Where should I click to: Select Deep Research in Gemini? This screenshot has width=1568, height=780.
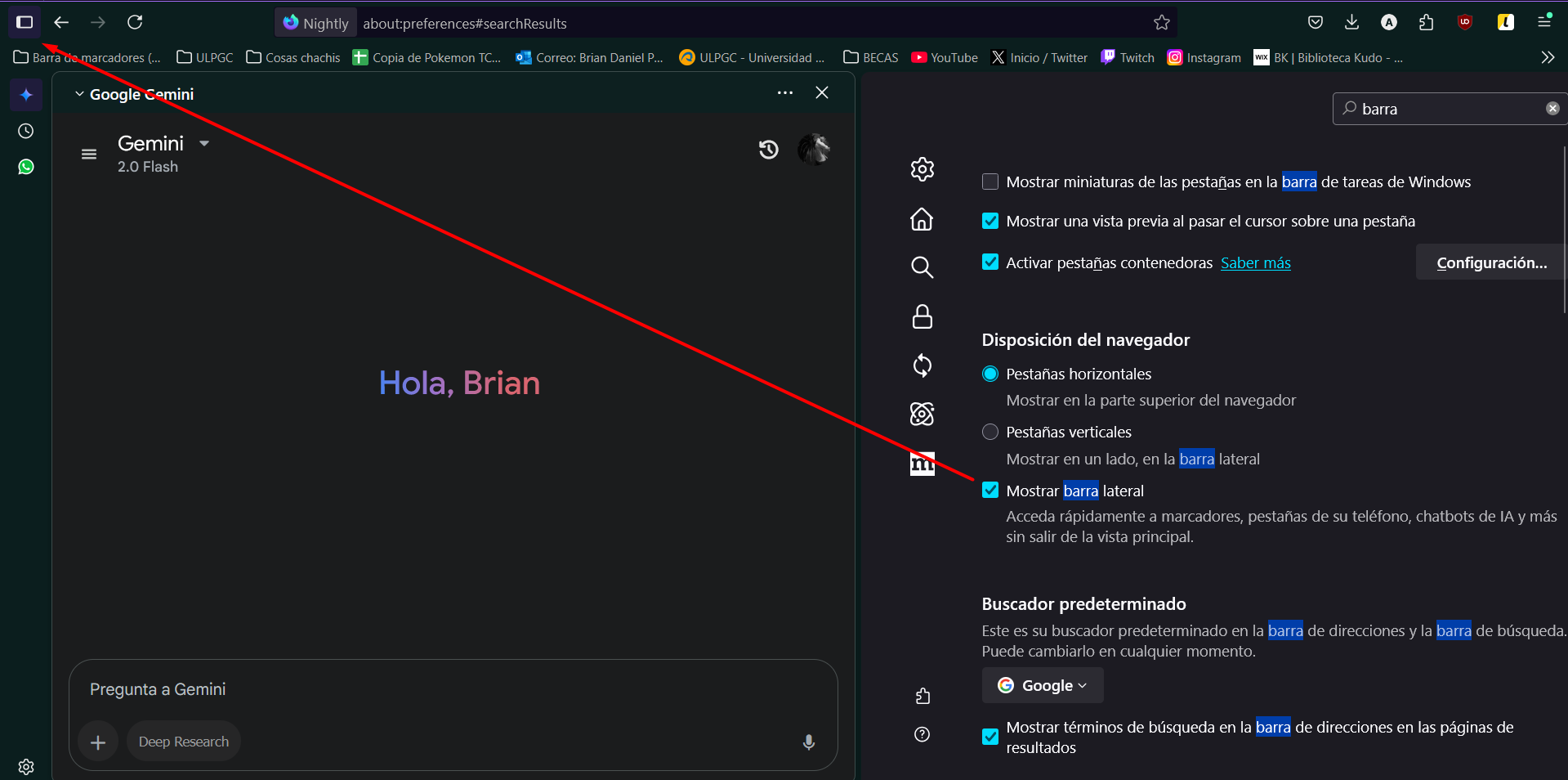(x=184, y=742)
